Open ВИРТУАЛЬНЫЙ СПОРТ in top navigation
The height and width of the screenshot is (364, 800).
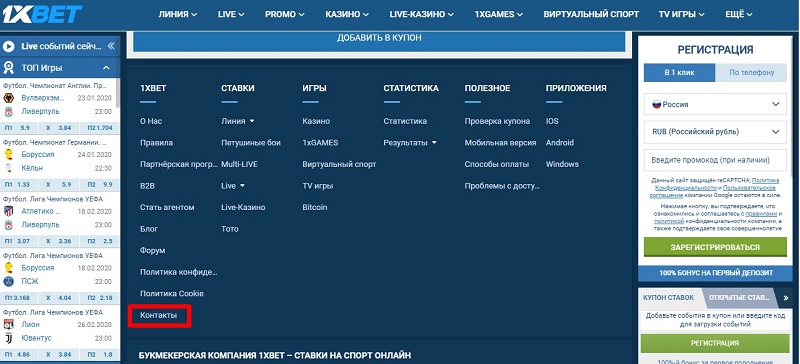591,14
